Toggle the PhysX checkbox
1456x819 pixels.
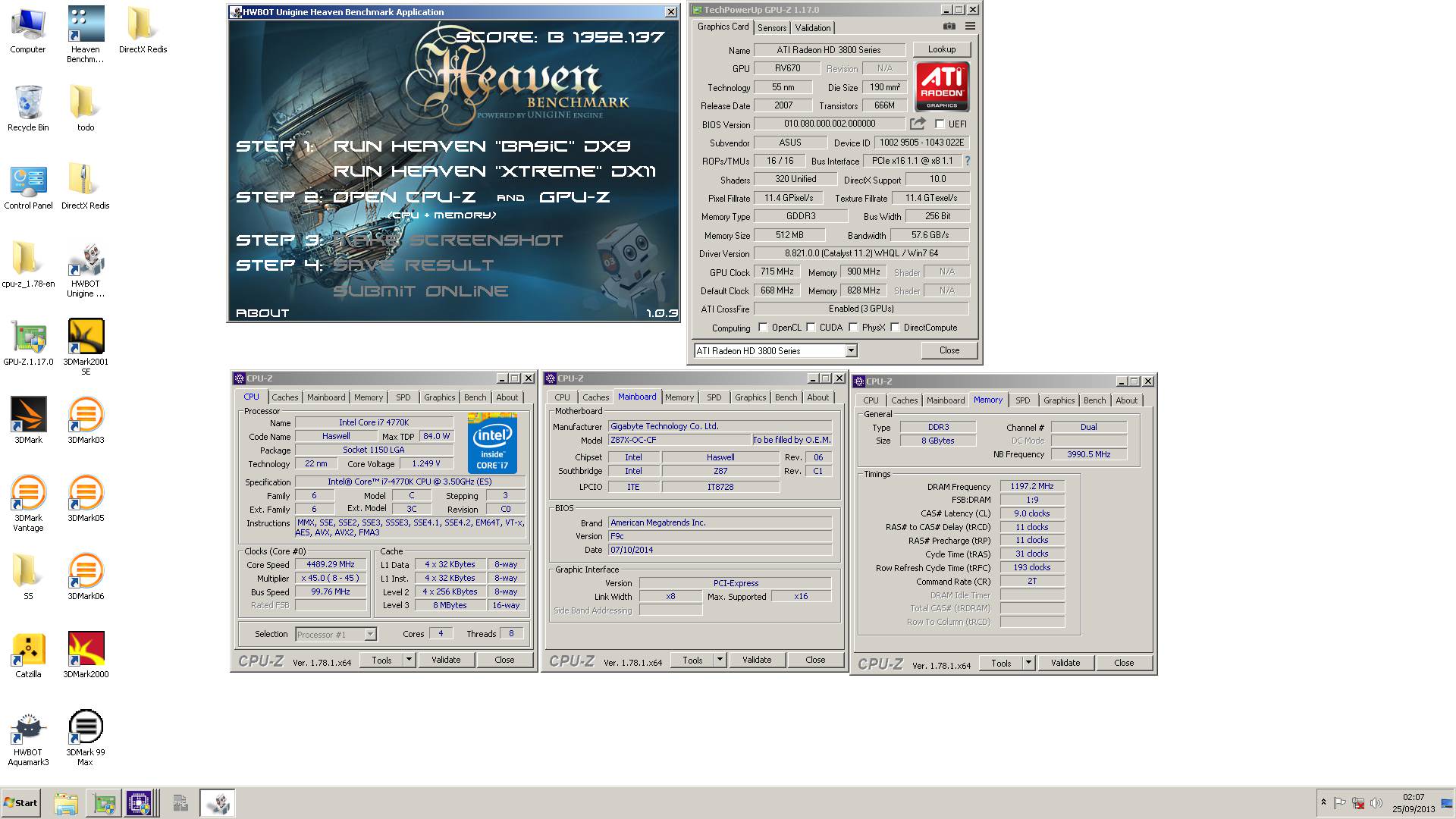point(854,328)
